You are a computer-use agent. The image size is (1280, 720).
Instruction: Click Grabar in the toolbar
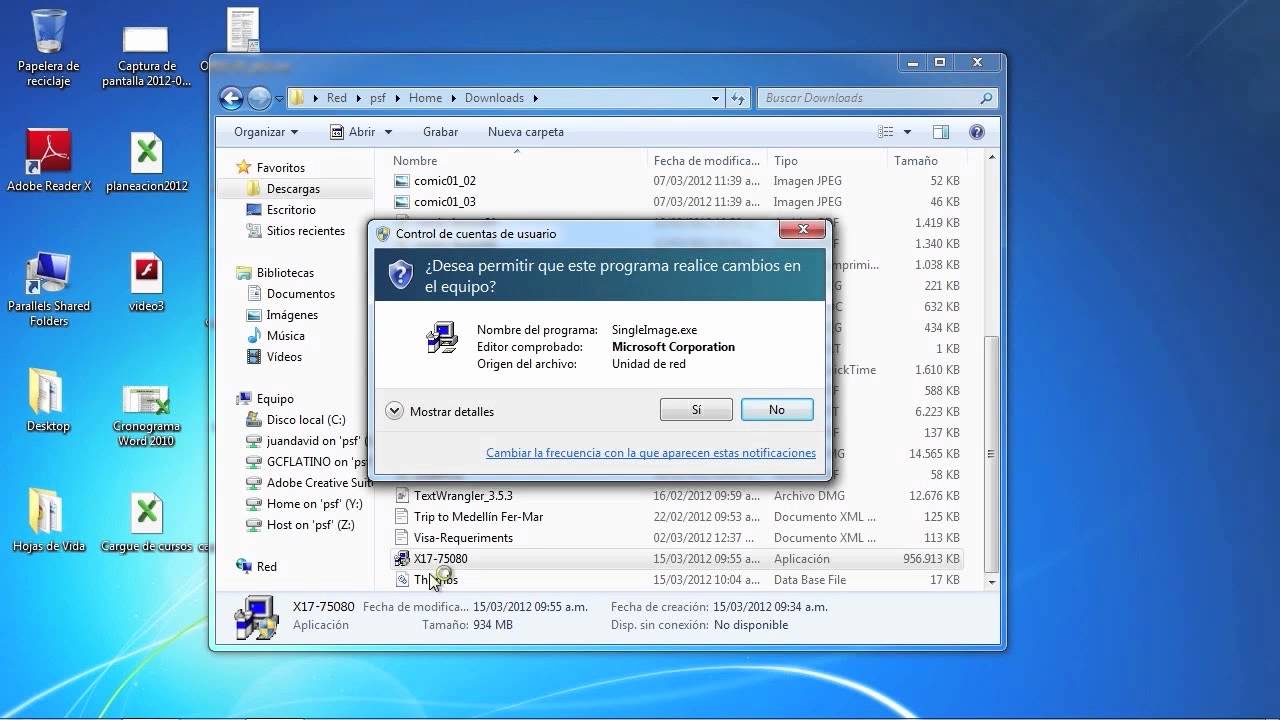pos(440,132)
